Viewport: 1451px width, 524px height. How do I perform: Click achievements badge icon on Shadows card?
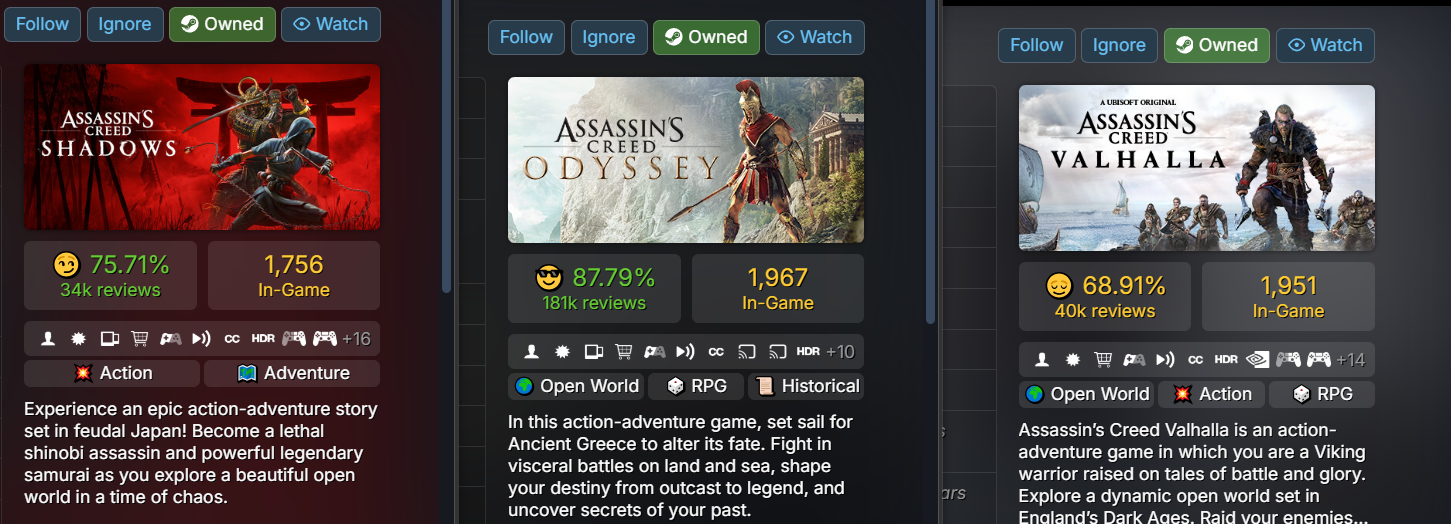click(x=79, y=339)
